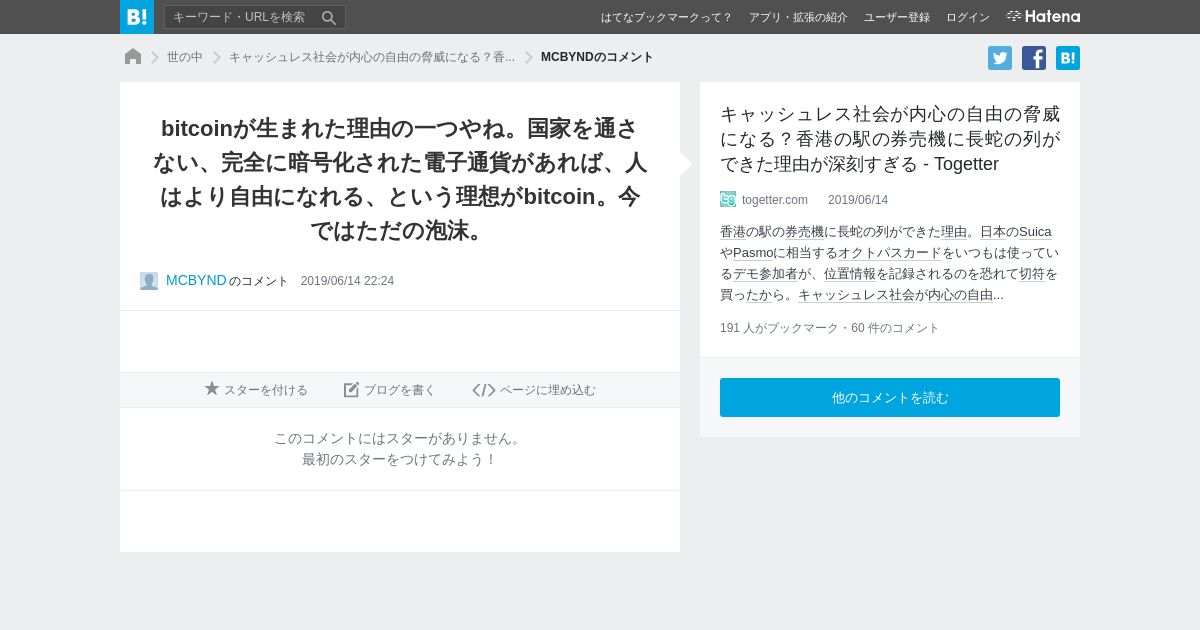Open Togetter article title link
Image resolution: width=1200 pixels, height=630 pixels.
(890, 139)
